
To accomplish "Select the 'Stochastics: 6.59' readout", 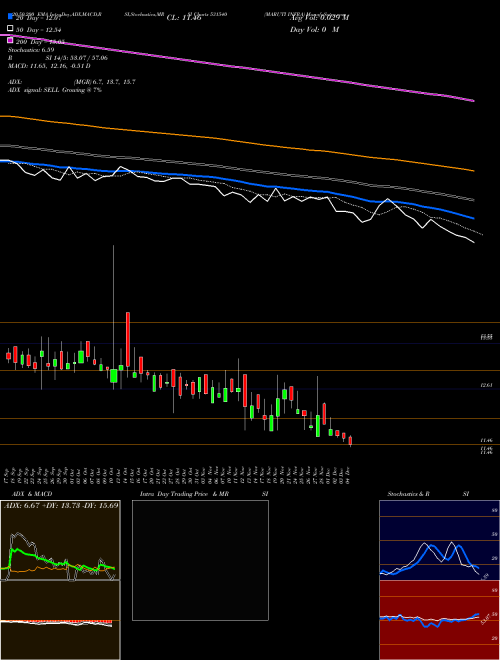I will pos(31,50).
